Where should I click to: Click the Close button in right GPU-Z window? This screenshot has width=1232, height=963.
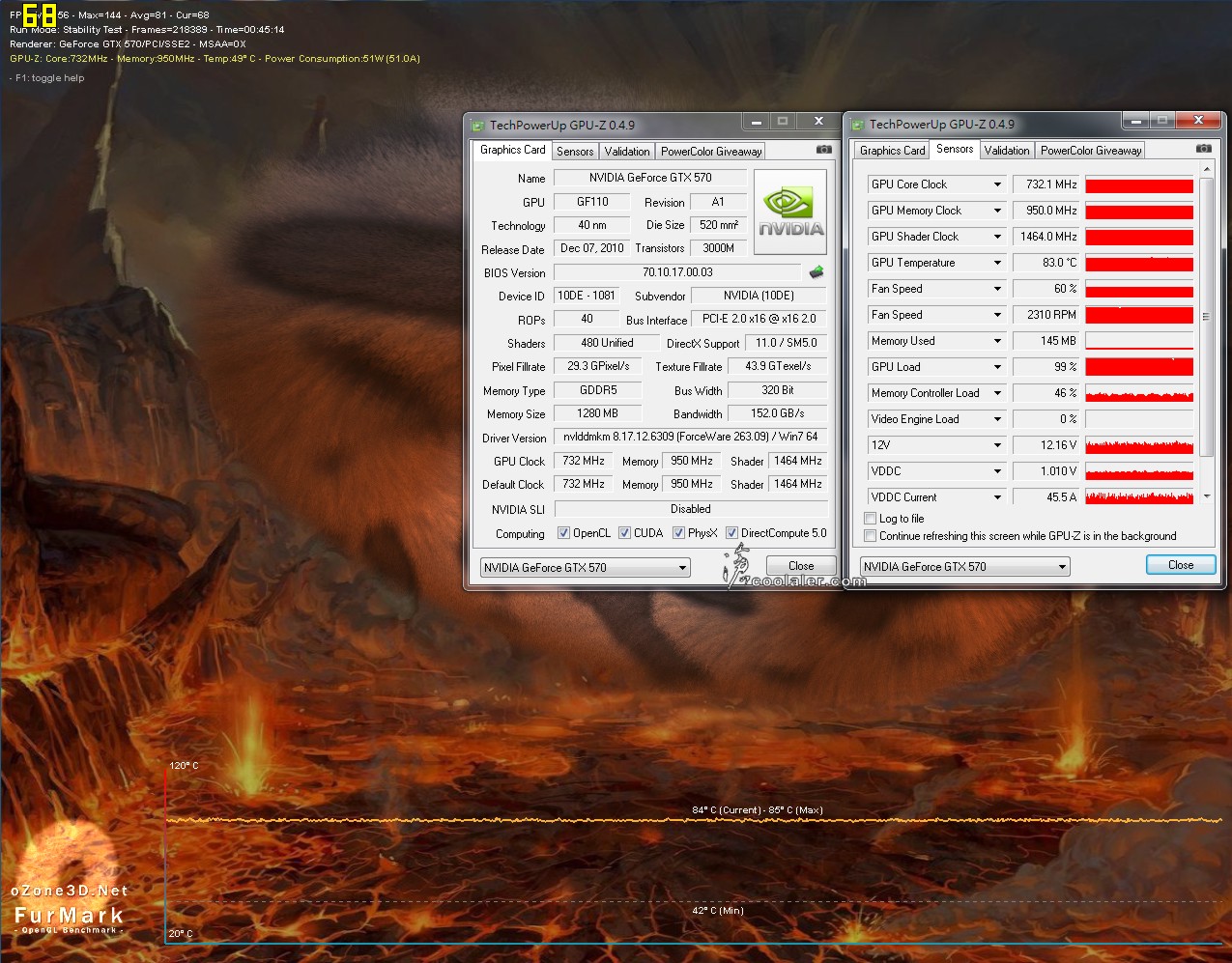pyautogui.click(x=1181, y=565)
